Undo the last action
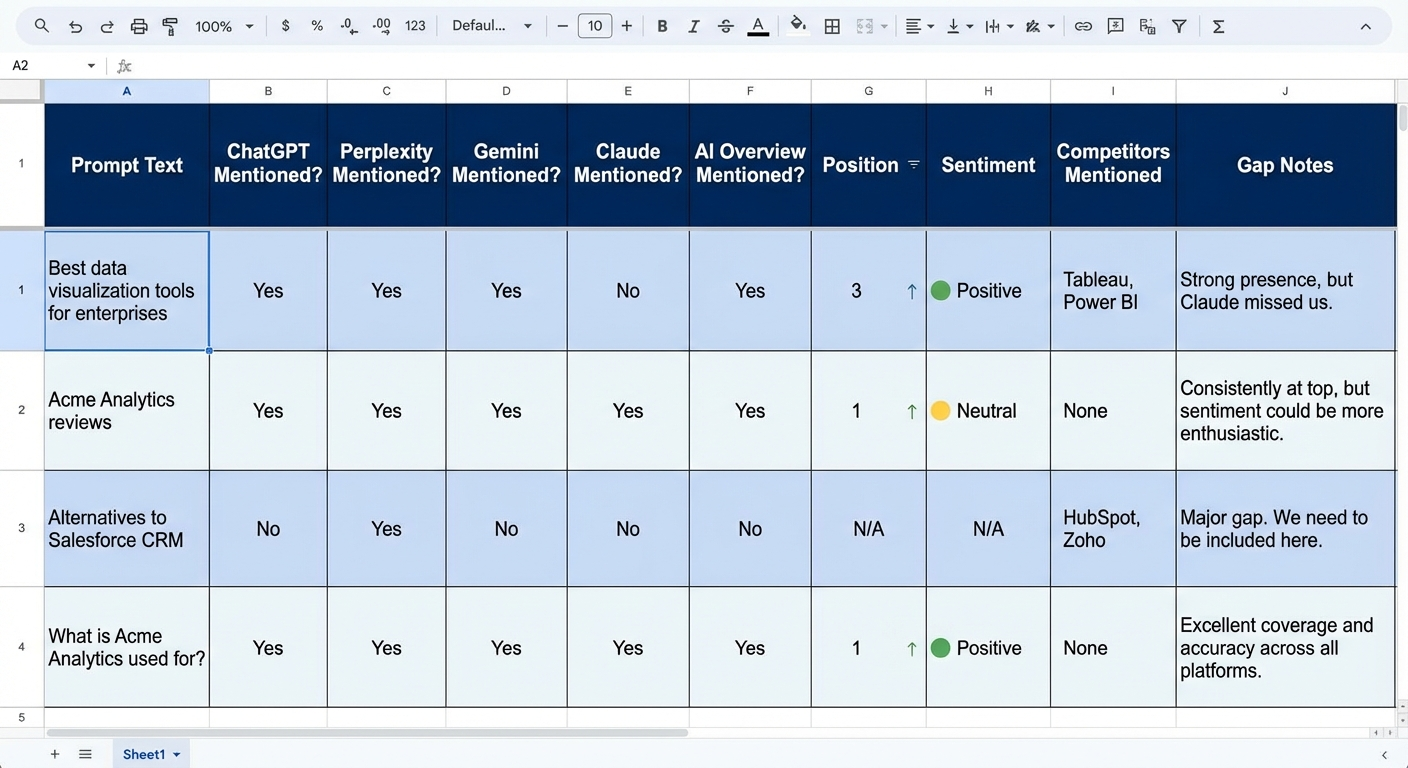1408x768 pixels. 75,26
